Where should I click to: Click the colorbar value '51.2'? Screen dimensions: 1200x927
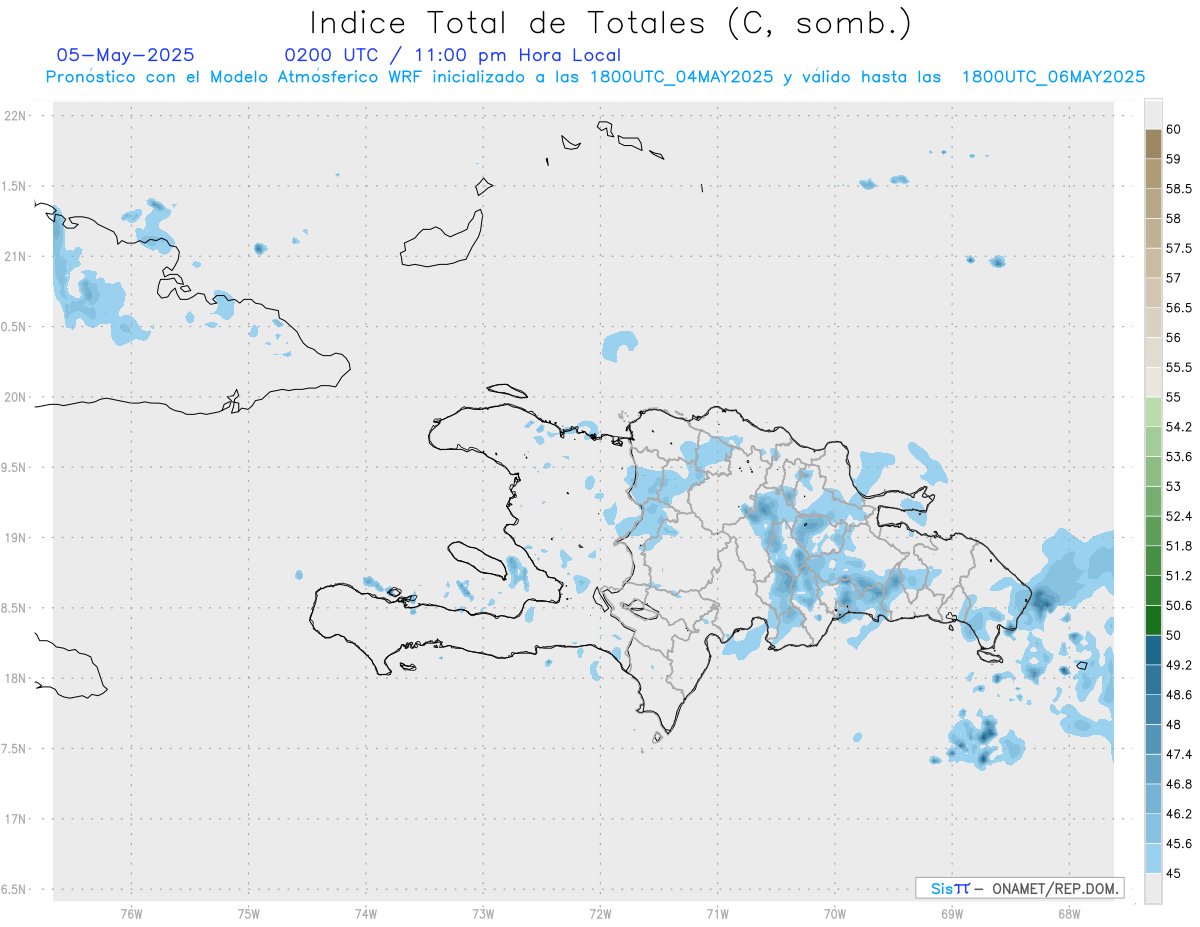click(x=1179, y=576)
